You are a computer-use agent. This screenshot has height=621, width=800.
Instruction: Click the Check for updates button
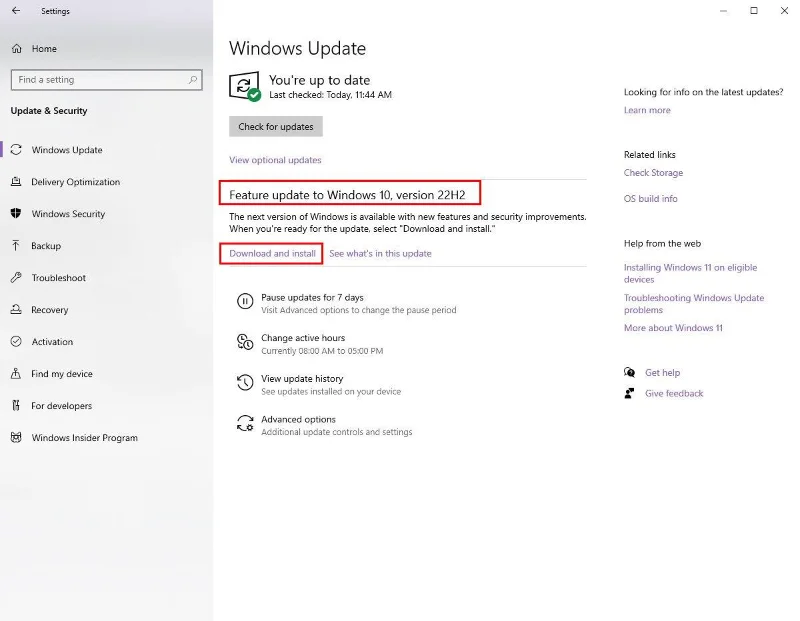pos(276,127)
